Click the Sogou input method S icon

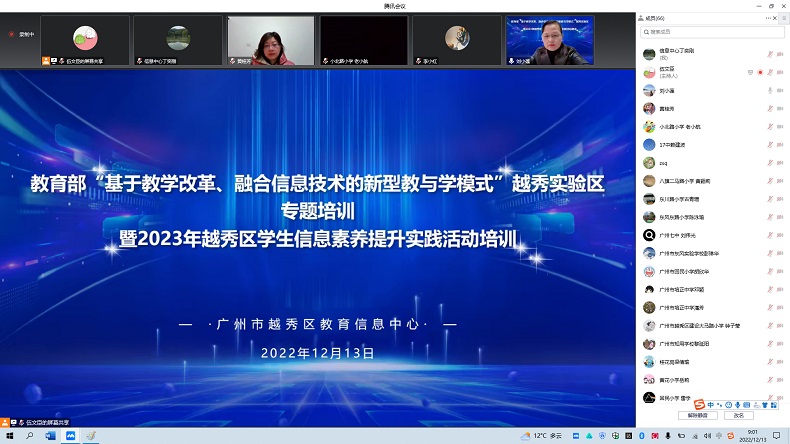(x=700, y=404)
